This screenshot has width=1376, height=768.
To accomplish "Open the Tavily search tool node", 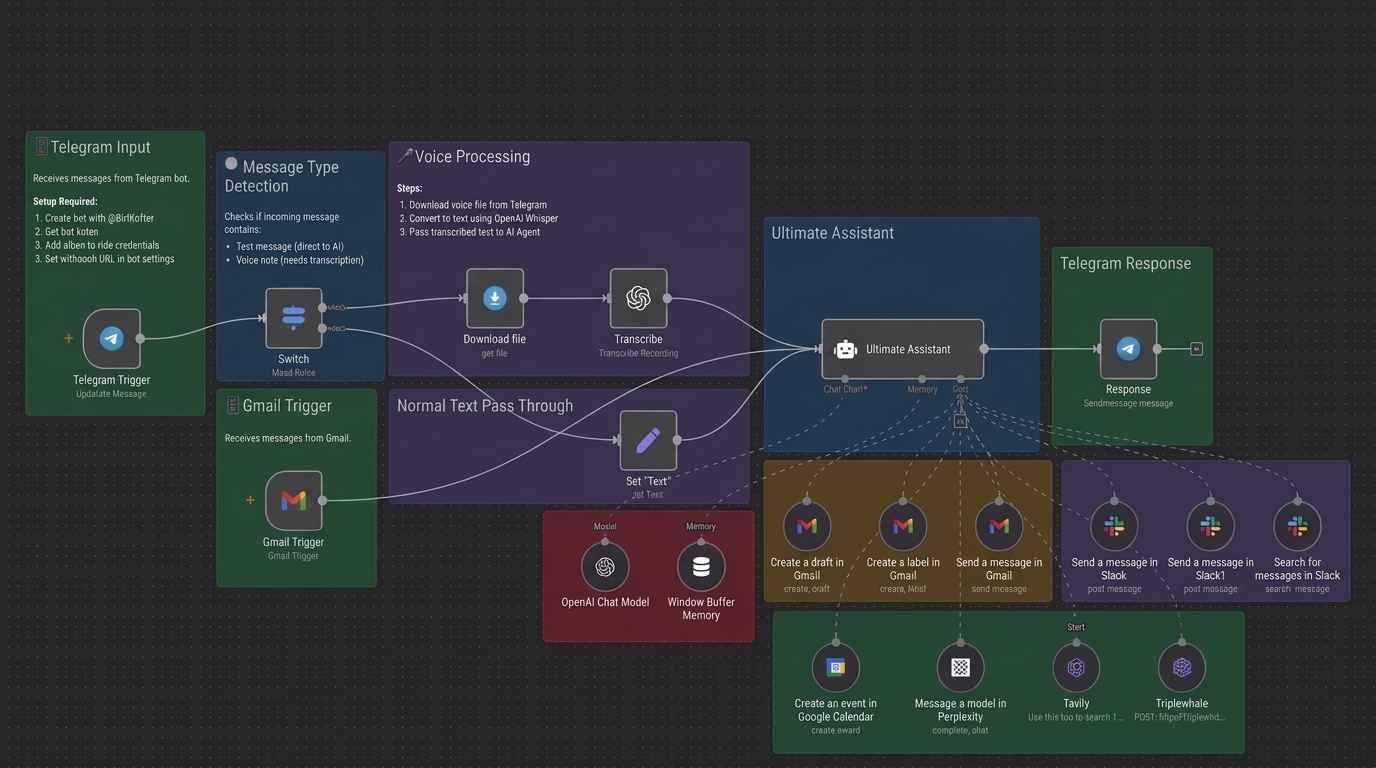I will (x=1076, y=667).
